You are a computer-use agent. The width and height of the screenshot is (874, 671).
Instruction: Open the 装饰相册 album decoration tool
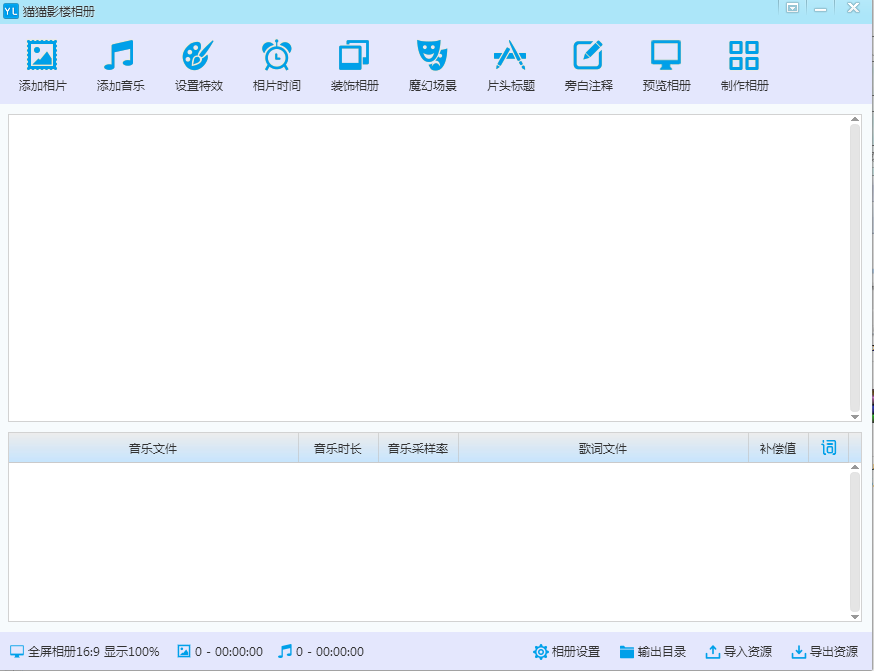click(353, 65)
